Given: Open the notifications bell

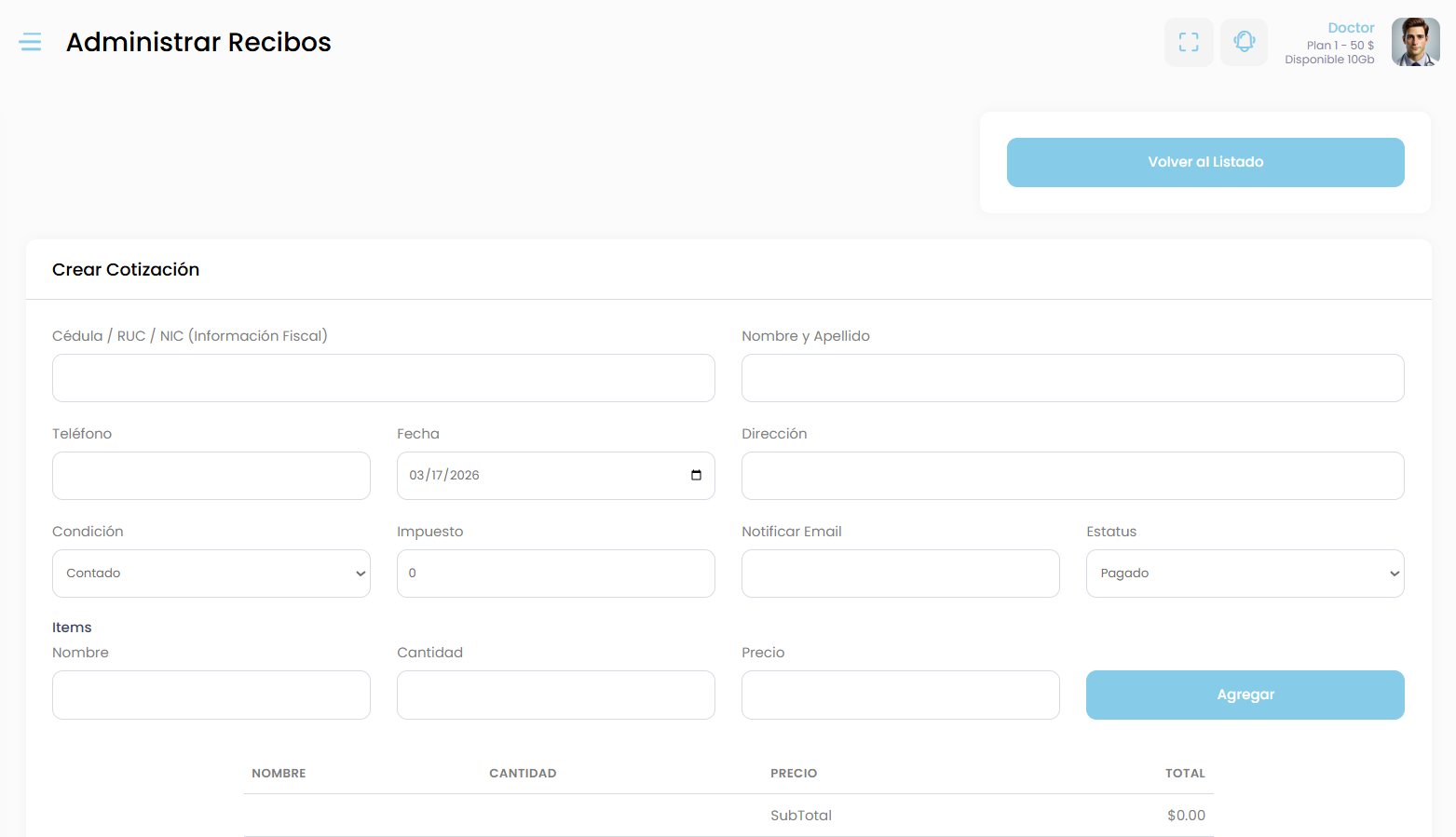Looking at the screenshot, I should pyautogui.click(x=1244, y=42).
